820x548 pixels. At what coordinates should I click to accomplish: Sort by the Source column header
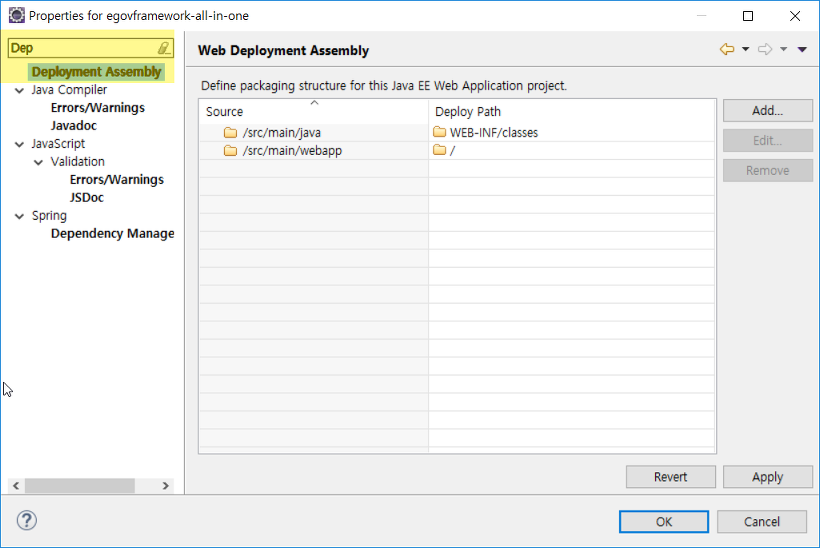313,111
